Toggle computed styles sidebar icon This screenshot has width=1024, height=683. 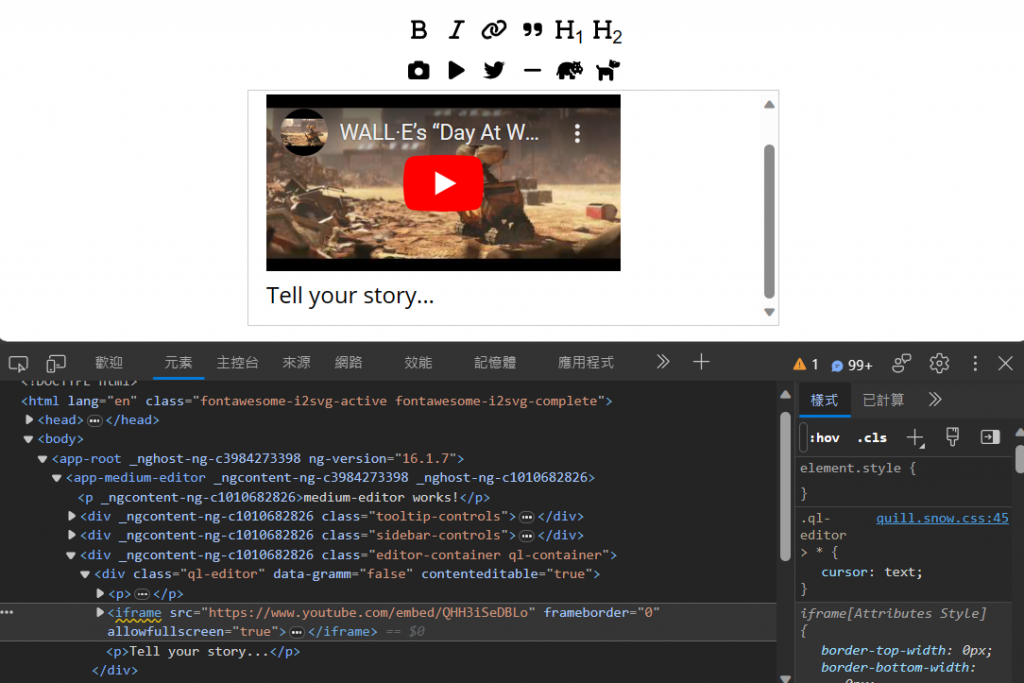coord(990,437)
